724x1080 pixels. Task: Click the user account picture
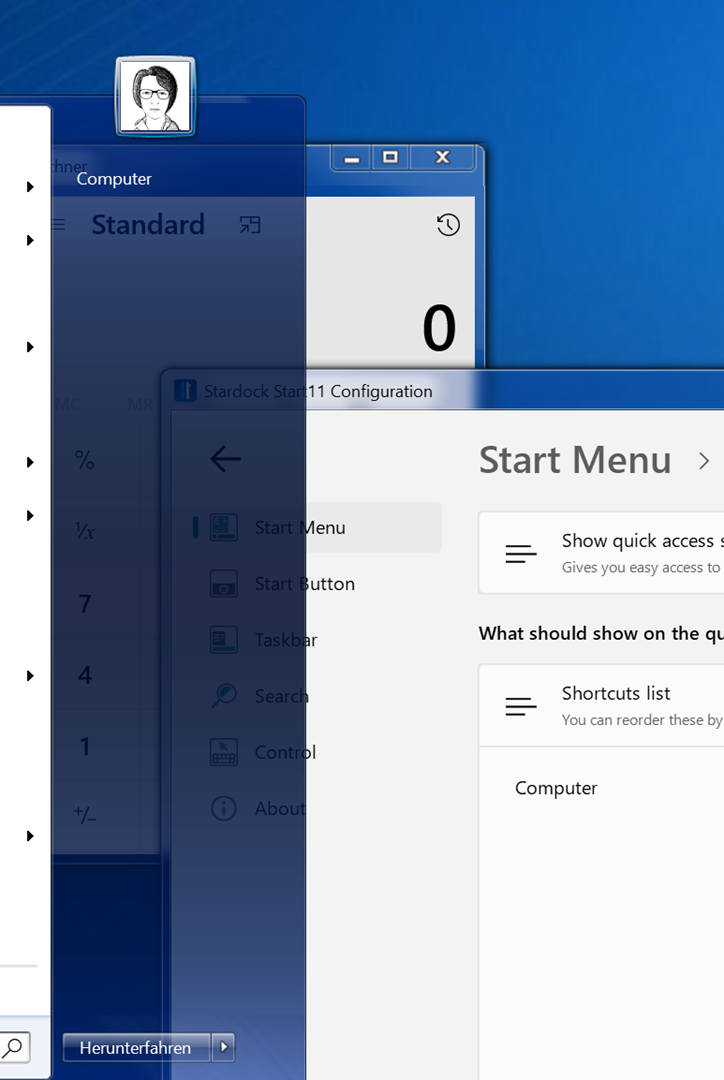pyautogui.click(x=155, y=96)
